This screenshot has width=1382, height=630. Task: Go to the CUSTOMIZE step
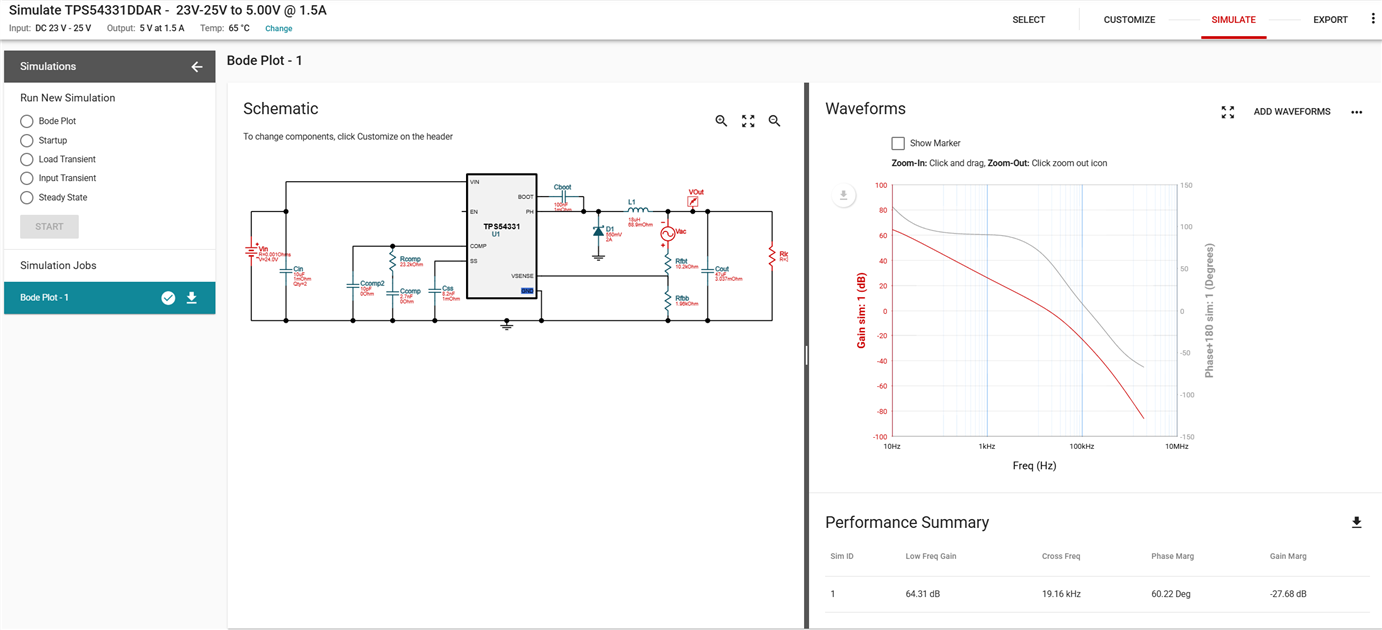[1129, 20]
